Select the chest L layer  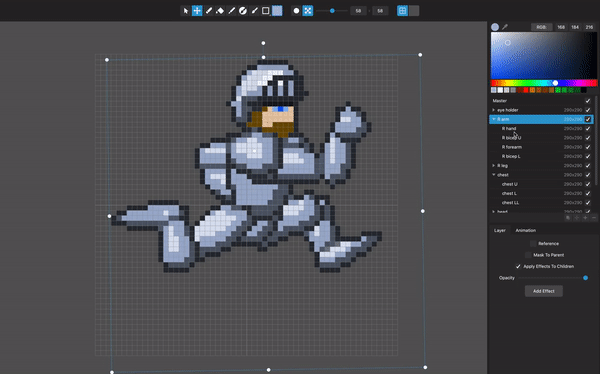(541, 193)
